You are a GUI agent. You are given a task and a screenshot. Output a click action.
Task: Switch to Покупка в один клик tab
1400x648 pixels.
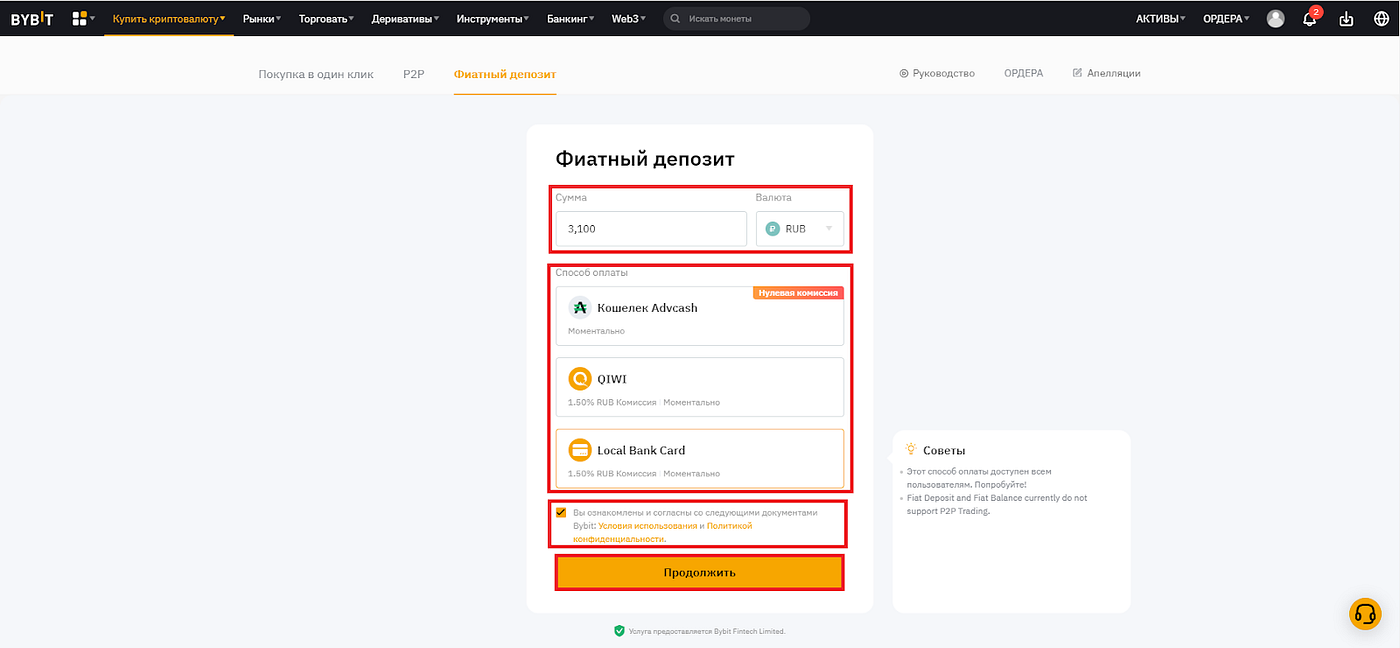[x=316, y=74]
